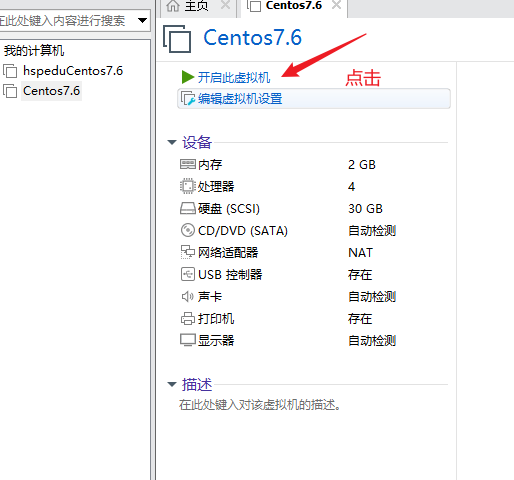
Task: Select the sound card (声卡) speaker icon
Action: (x=188, y=296)
